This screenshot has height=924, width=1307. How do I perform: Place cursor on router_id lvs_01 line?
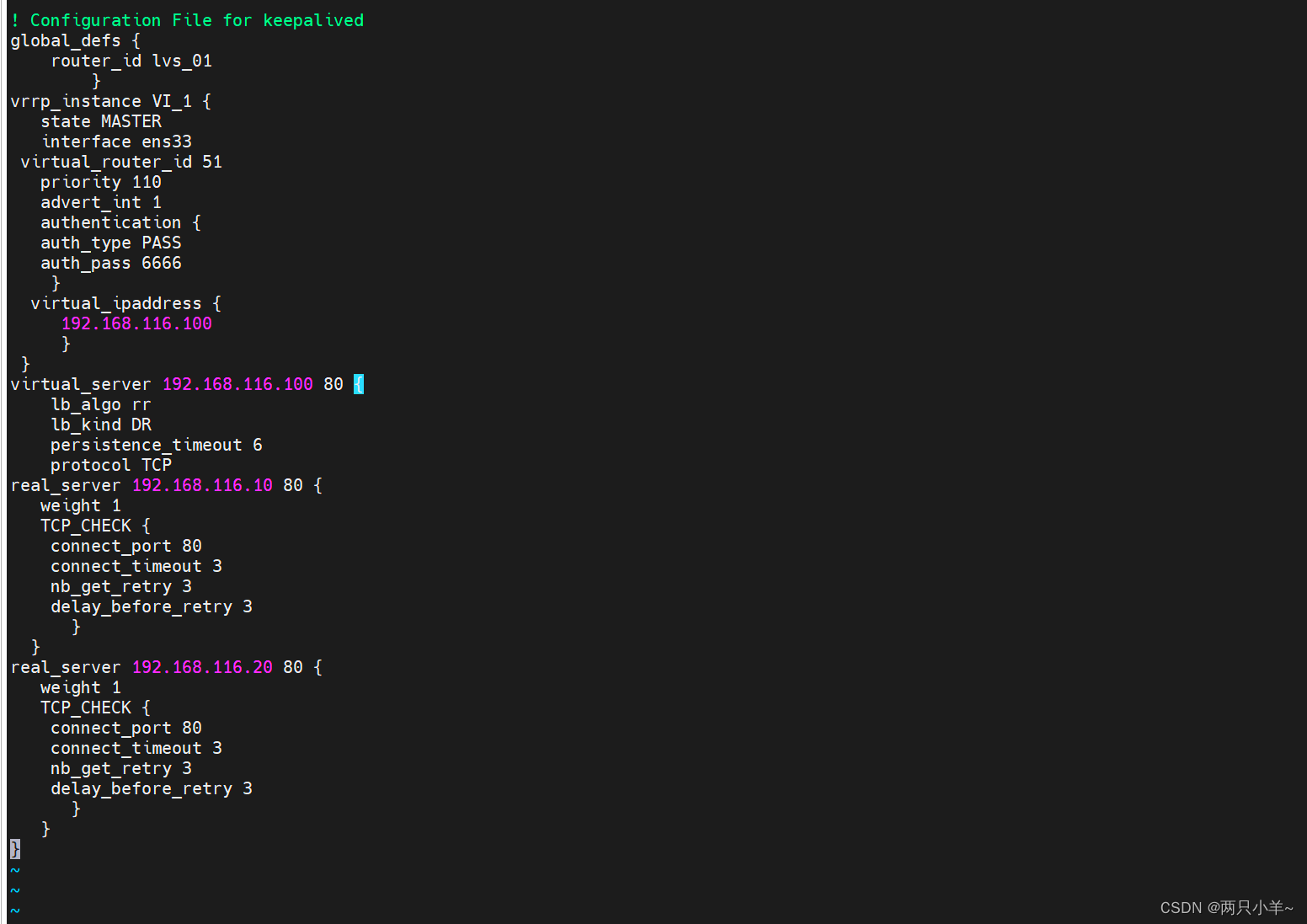tap(132, 60)
